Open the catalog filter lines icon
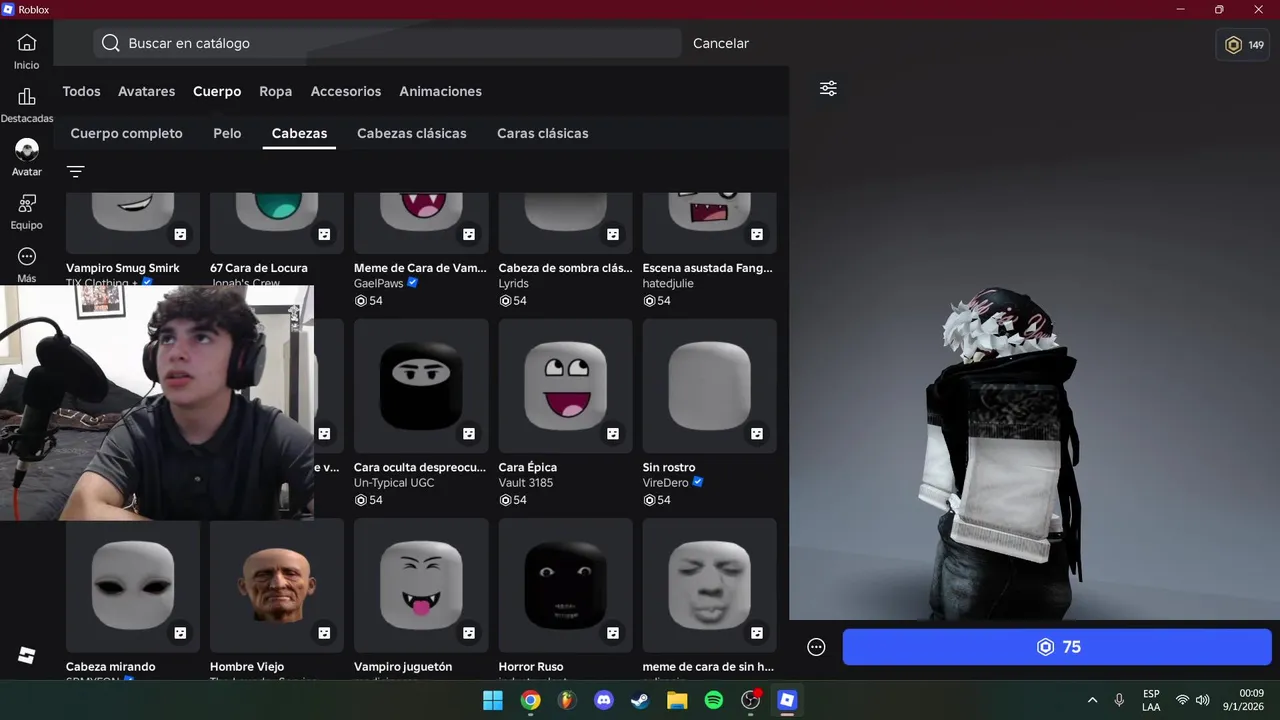 (76, 172)
